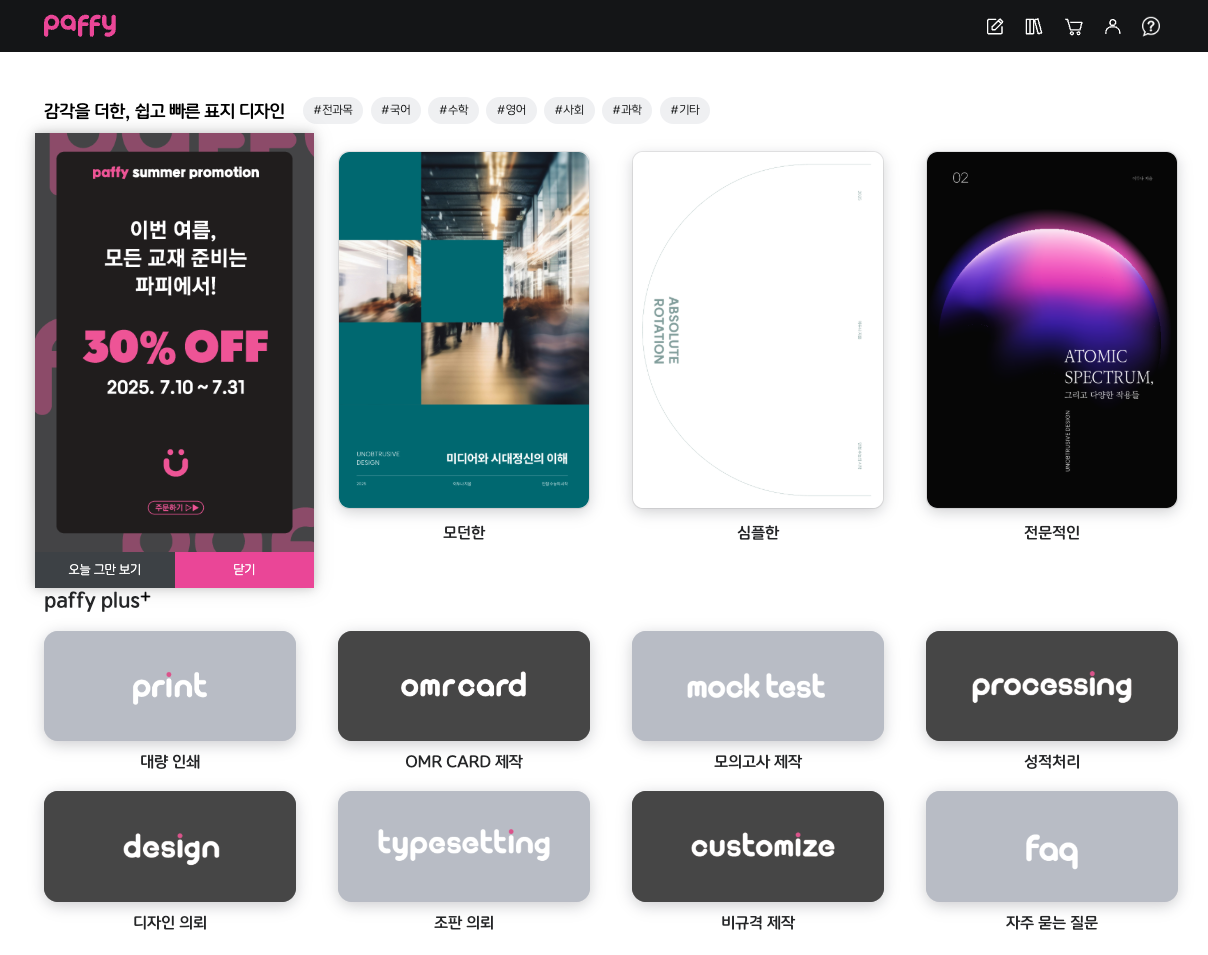The width and height of the screenshot is (1208, 955).
Task: Open the faq tile
Action: [x=1052, y=847]
